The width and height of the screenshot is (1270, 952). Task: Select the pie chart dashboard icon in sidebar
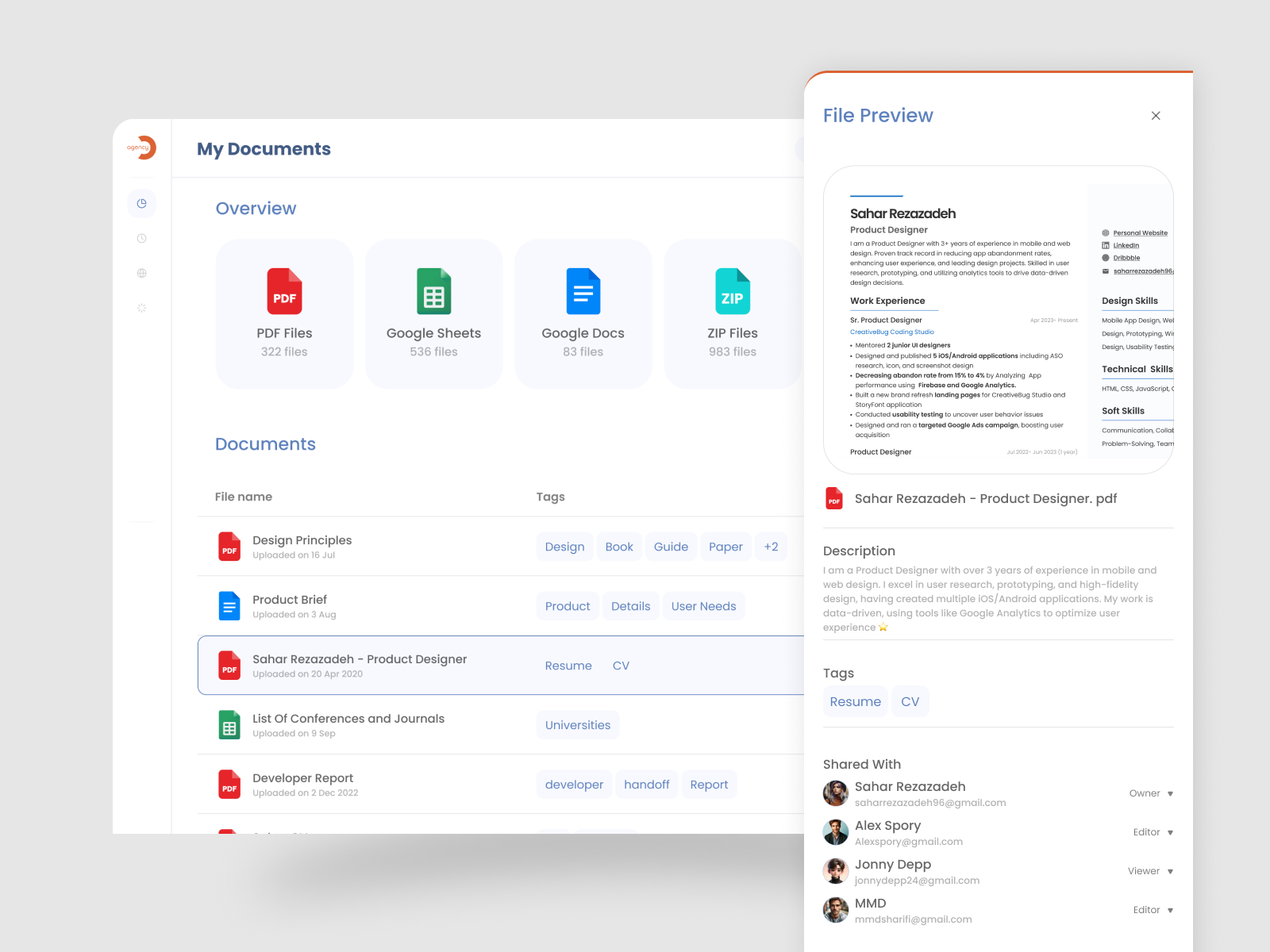pos(141,202)
